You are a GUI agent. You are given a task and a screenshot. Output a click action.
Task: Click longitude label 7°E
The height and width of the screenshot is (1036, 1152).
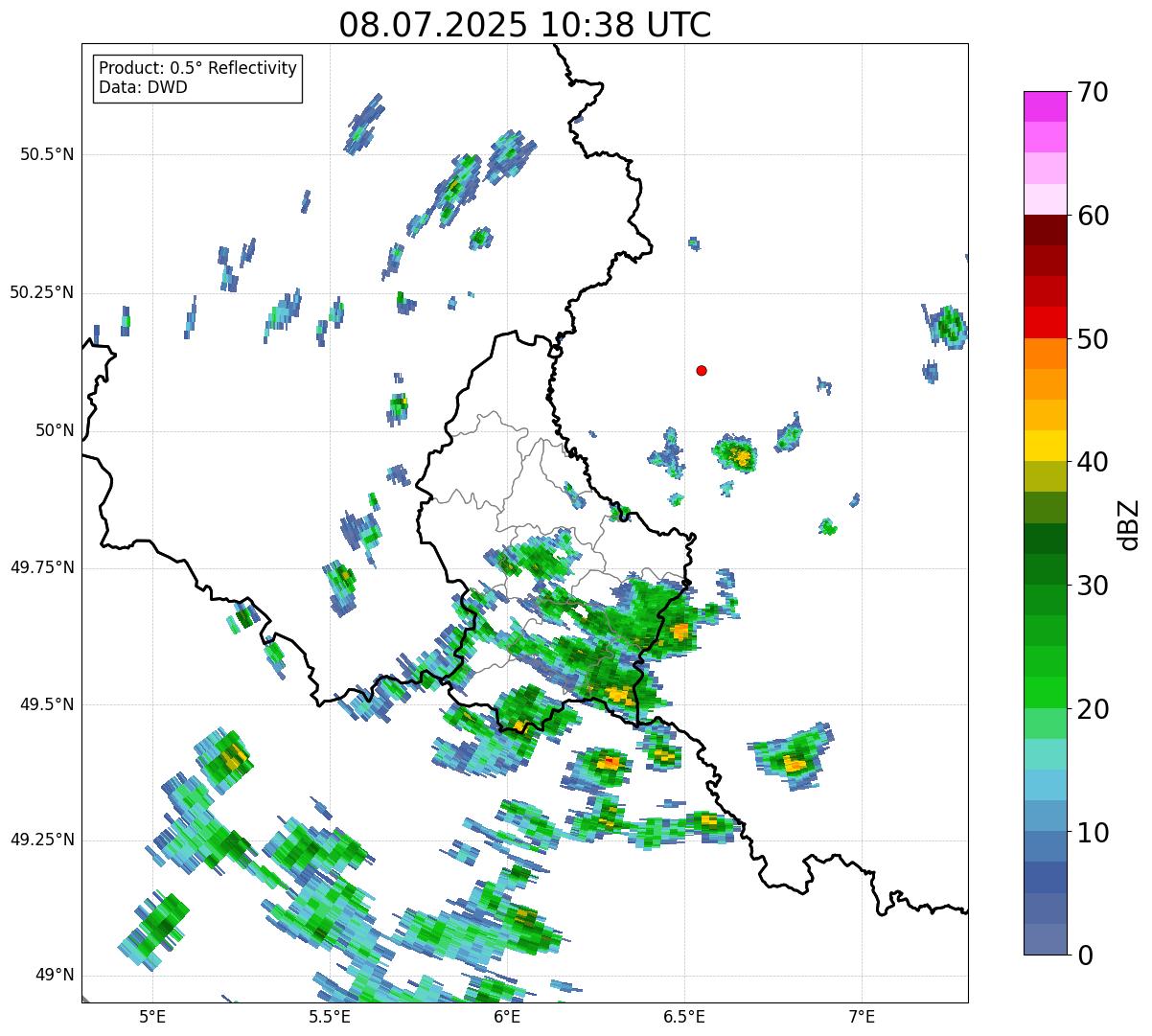tap(862, 1016)
